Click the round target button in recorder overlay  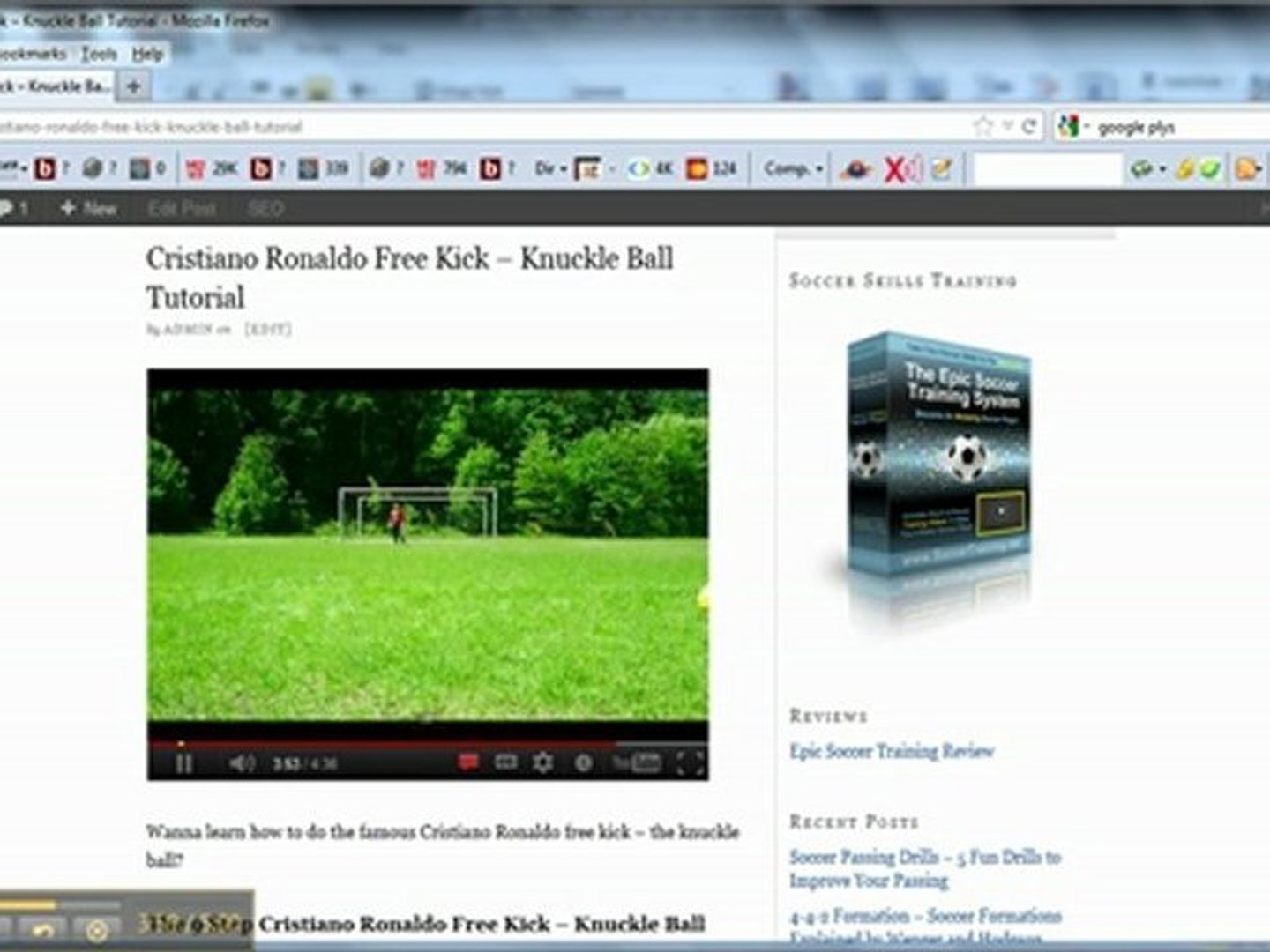coord(96,929)
